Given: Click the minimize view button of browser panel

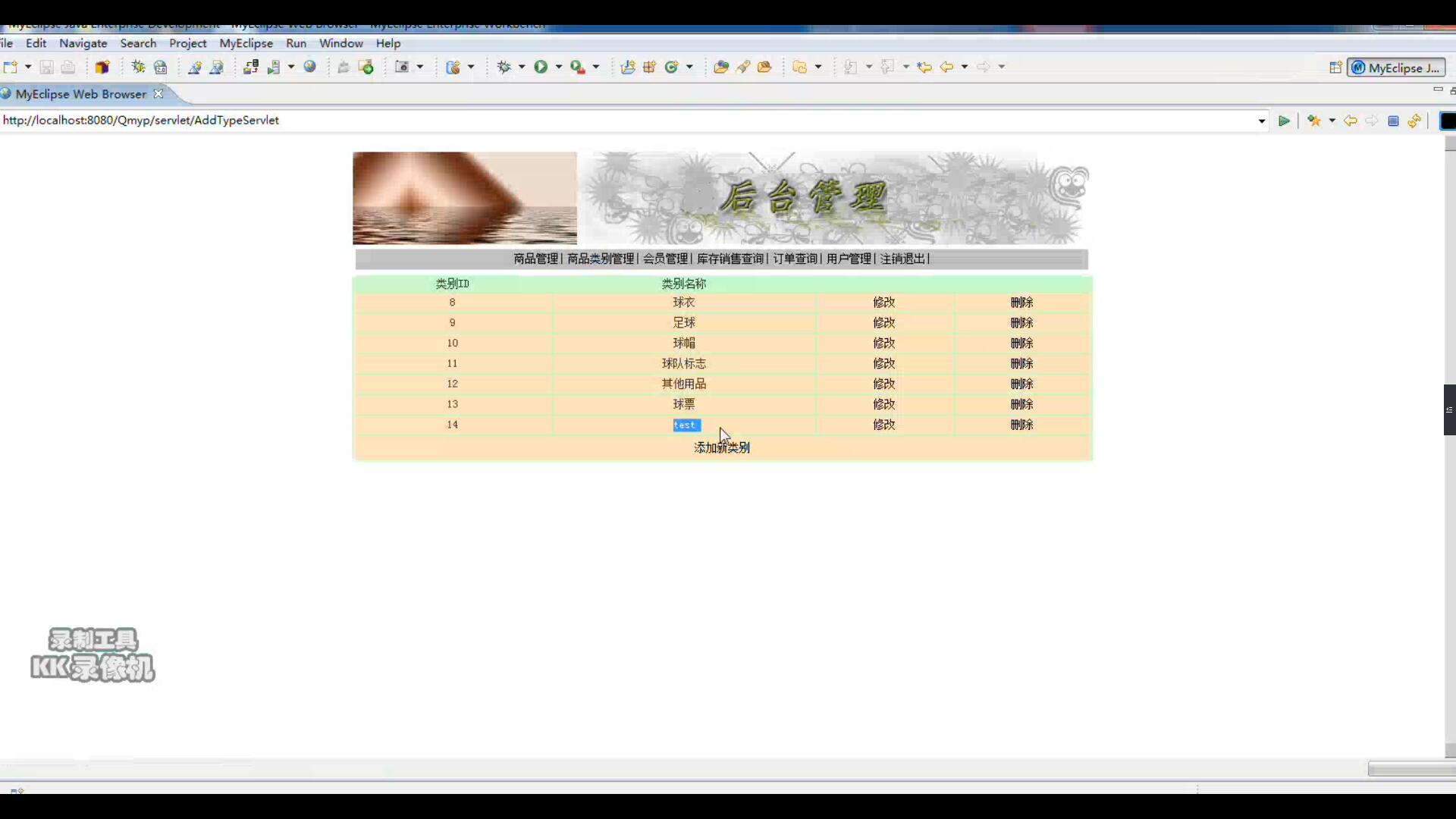Looking at the screenshot, I should 1438,89.
